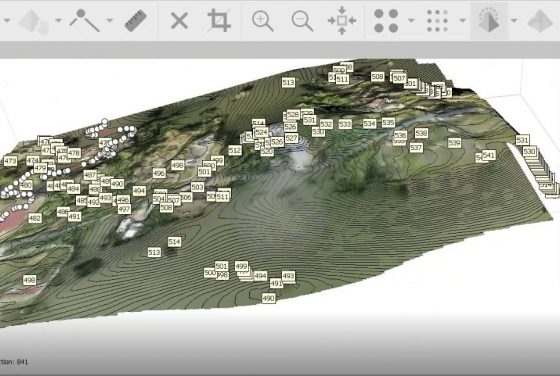Reset the view with the centering arrows icon

coord(342,20)
